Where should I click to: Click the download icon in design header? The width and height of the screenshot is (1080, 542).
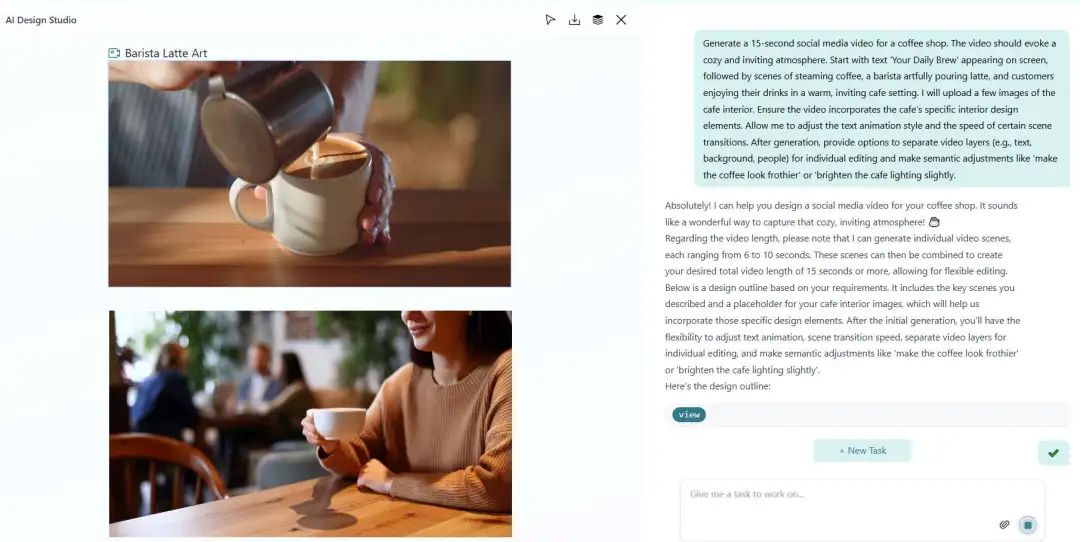click(x=574, y=20)
